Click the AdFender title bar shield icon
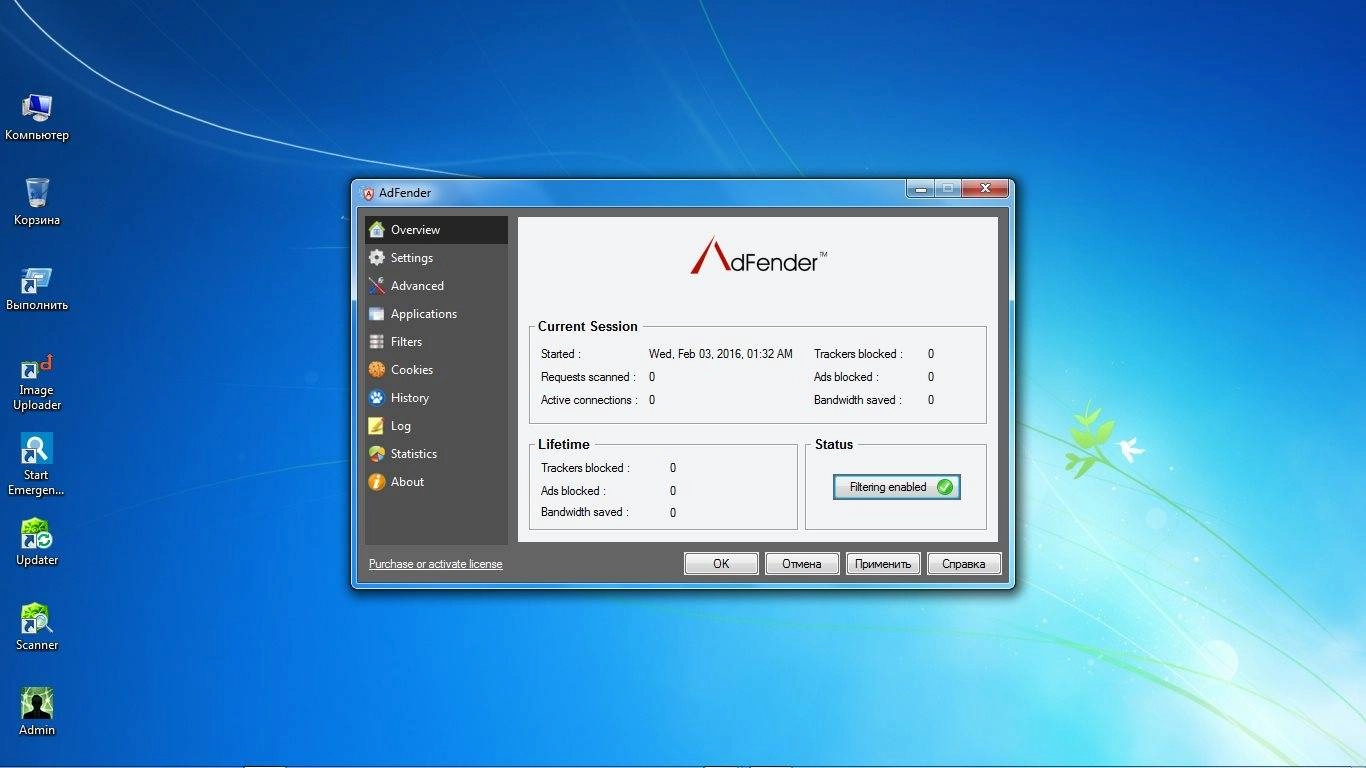The height and width of the screenshot is (768, 1366). click(x=367, y=193)
